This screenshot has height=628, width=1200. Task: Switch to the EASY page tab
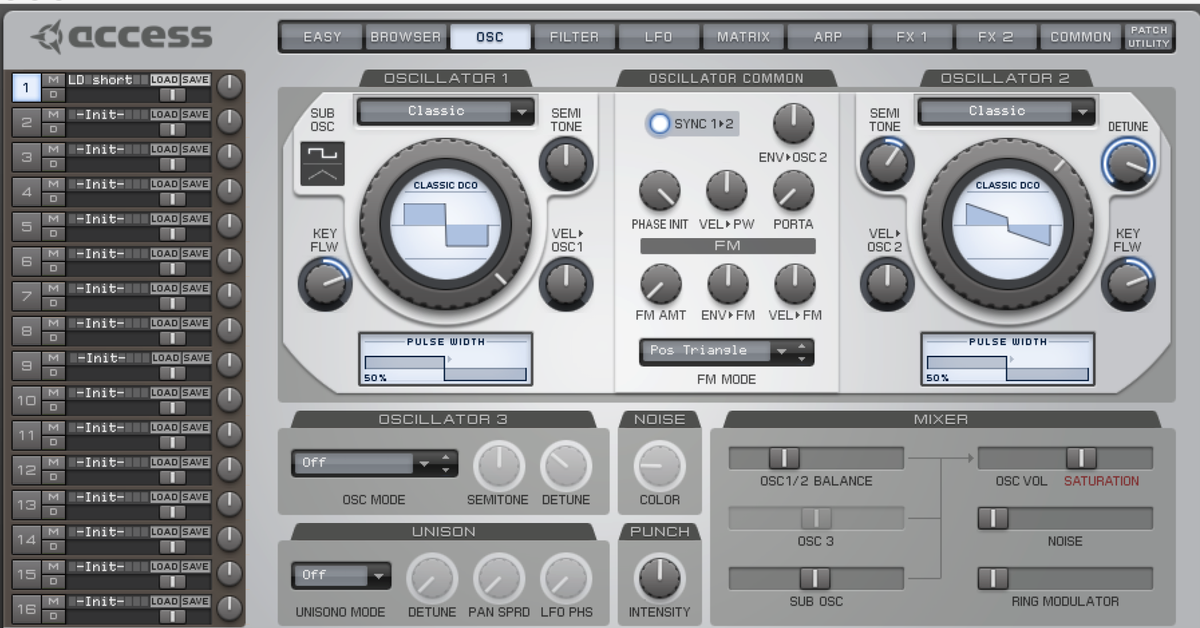pyautogui.click(x=322, y=37)
